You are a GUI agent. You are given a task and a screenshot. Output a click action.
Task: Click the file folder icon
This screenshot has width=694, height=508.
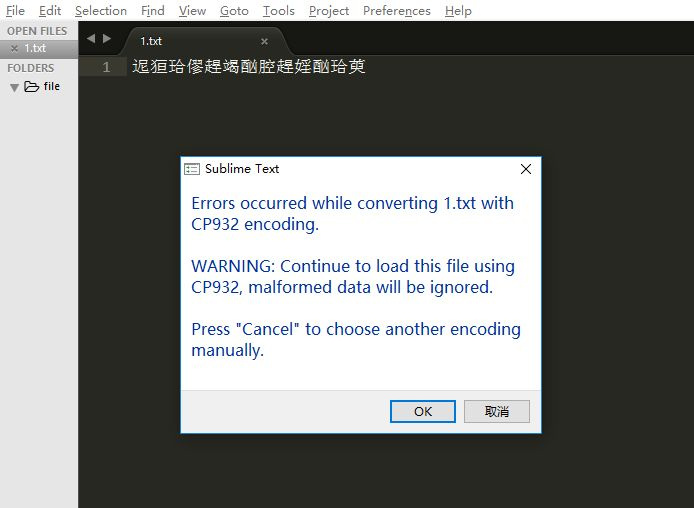(x=31, y=86)
